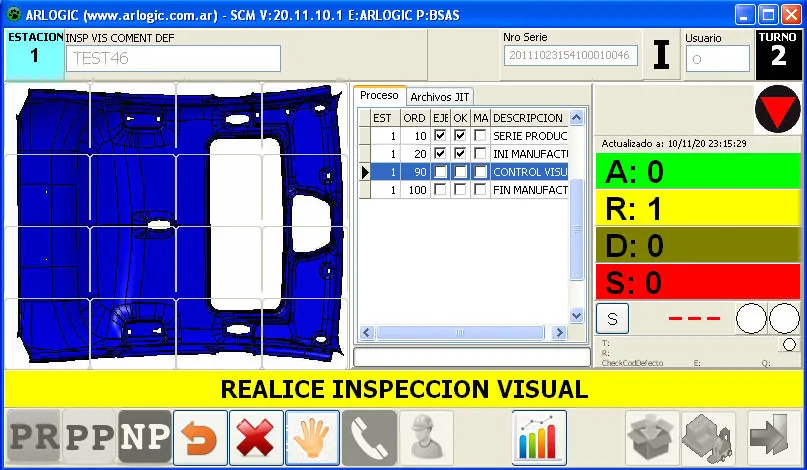Click the current row pointer arrow
Screen dimensions: 807x470
pyautogui.click(x=365, y=172)
